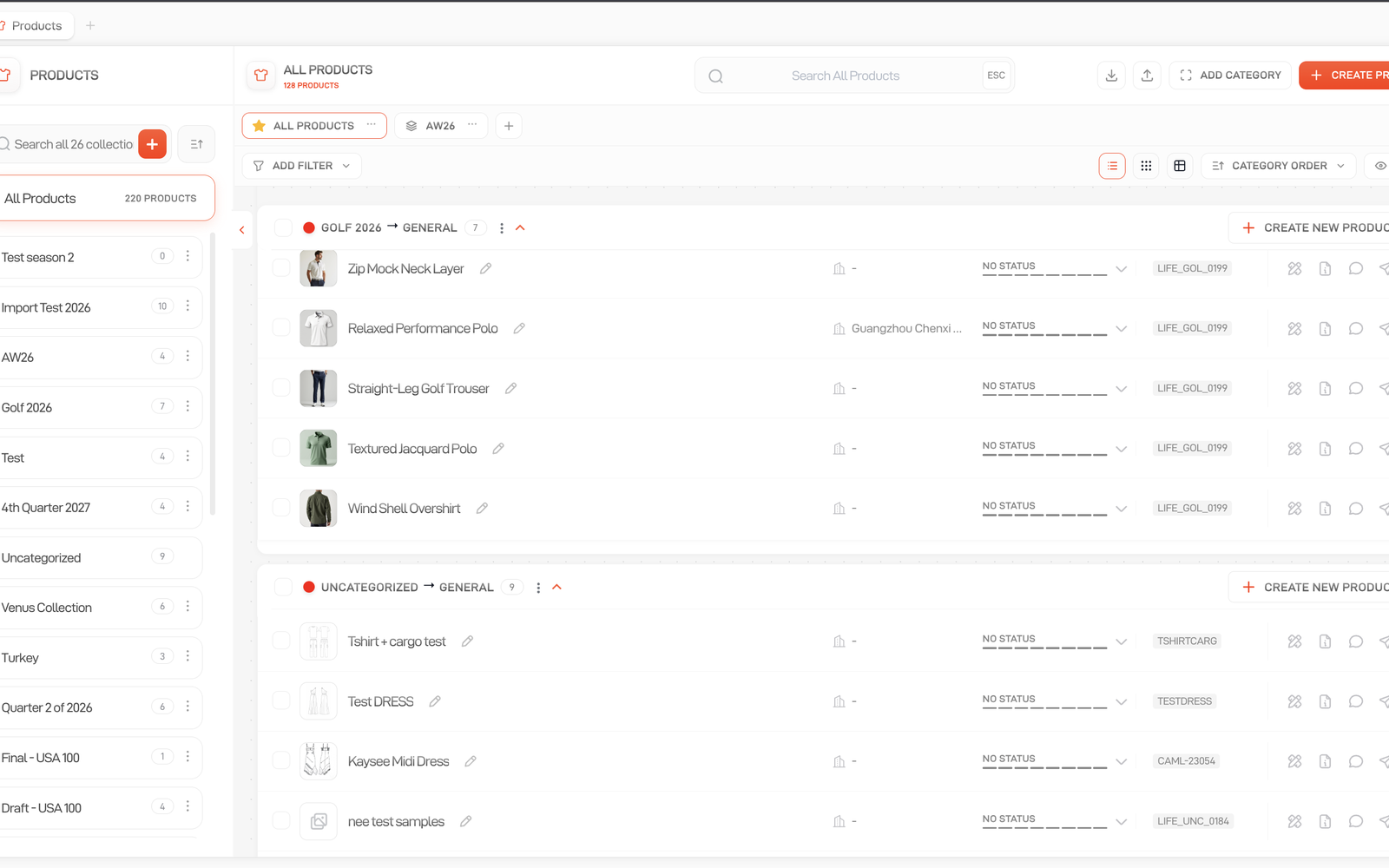Screen dimensions: 1389x868
Task: Open the Add Filter dropdown
Action: [x=302, y=166]
